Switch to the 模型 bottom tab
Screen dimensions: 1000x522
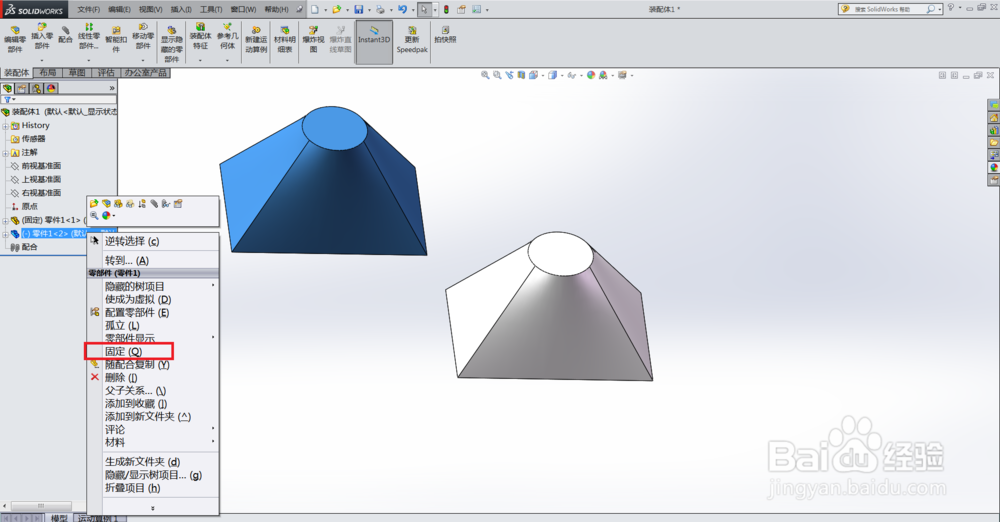click(x=59, y=518)
